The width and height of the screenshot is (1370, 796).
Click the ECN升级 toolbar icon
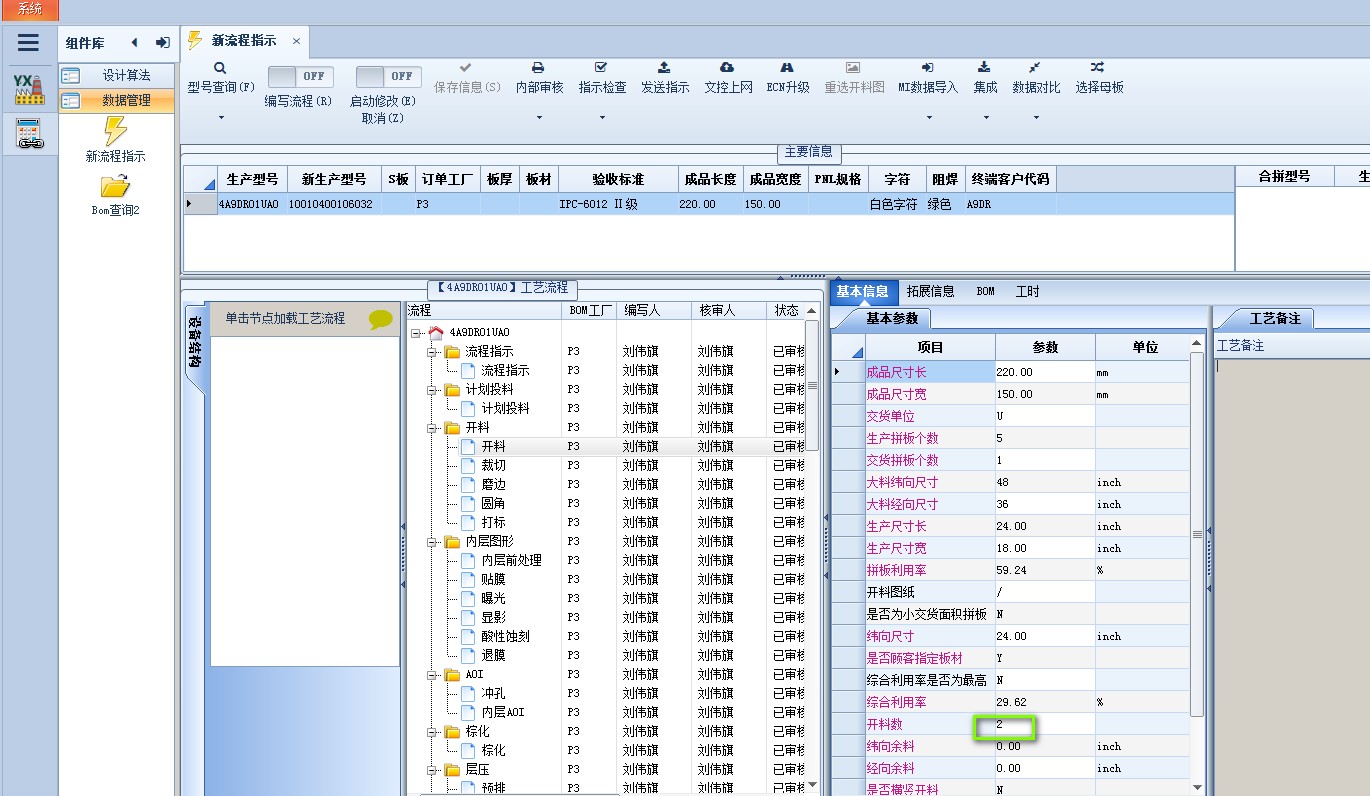[x=787, y=68]
